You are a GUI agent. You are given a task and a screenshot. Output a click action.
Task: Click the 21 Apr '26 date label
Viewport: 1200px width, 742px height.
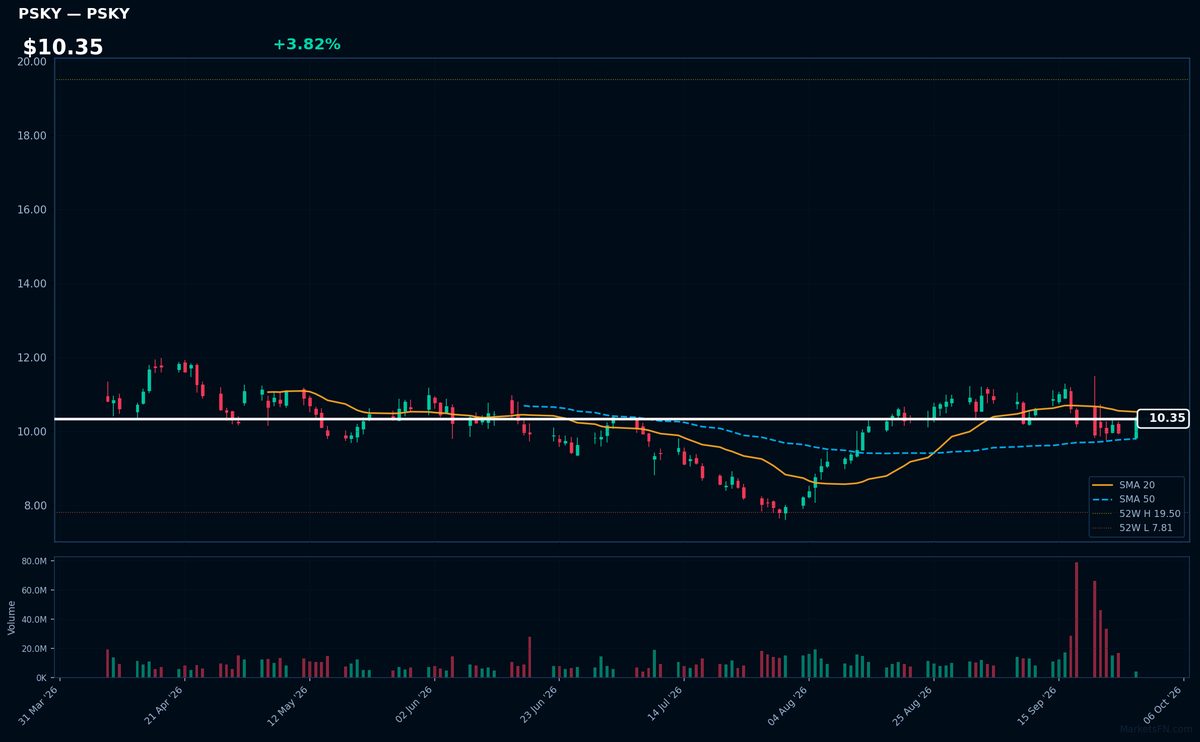coord(163,704)
